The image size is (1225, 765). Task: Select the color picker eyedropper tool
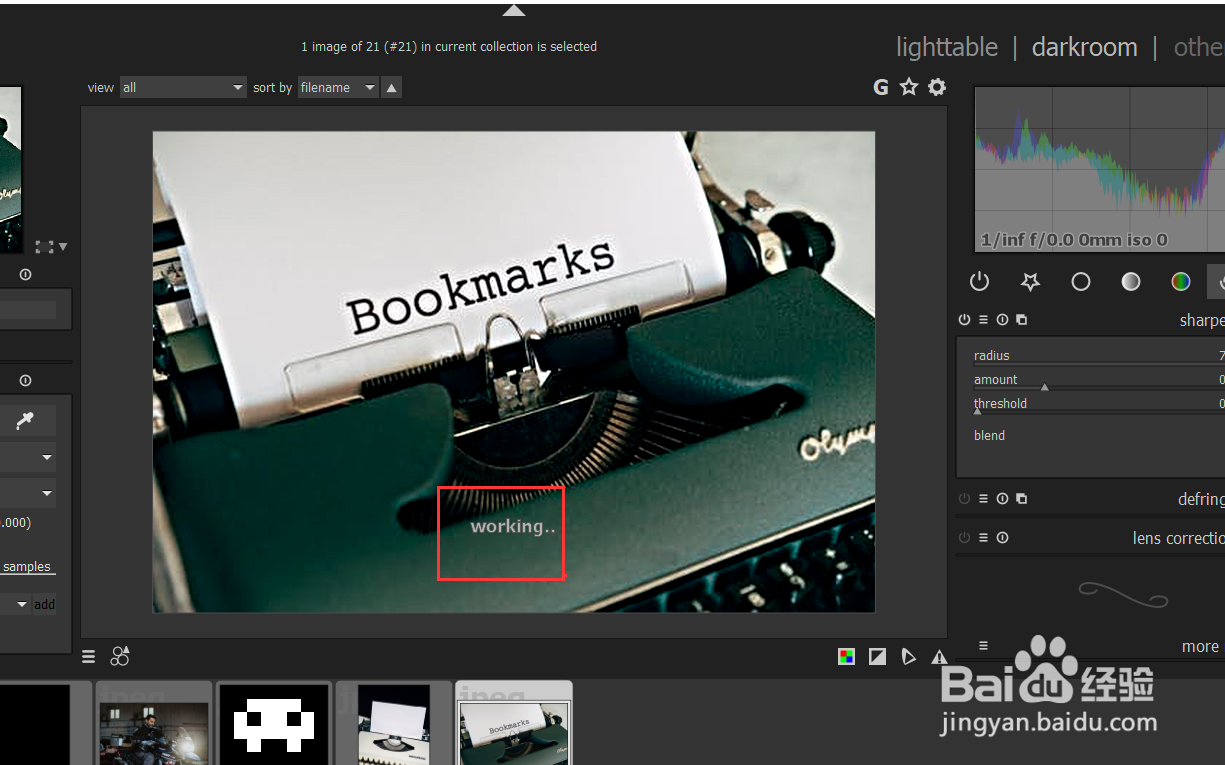[25, 422]
